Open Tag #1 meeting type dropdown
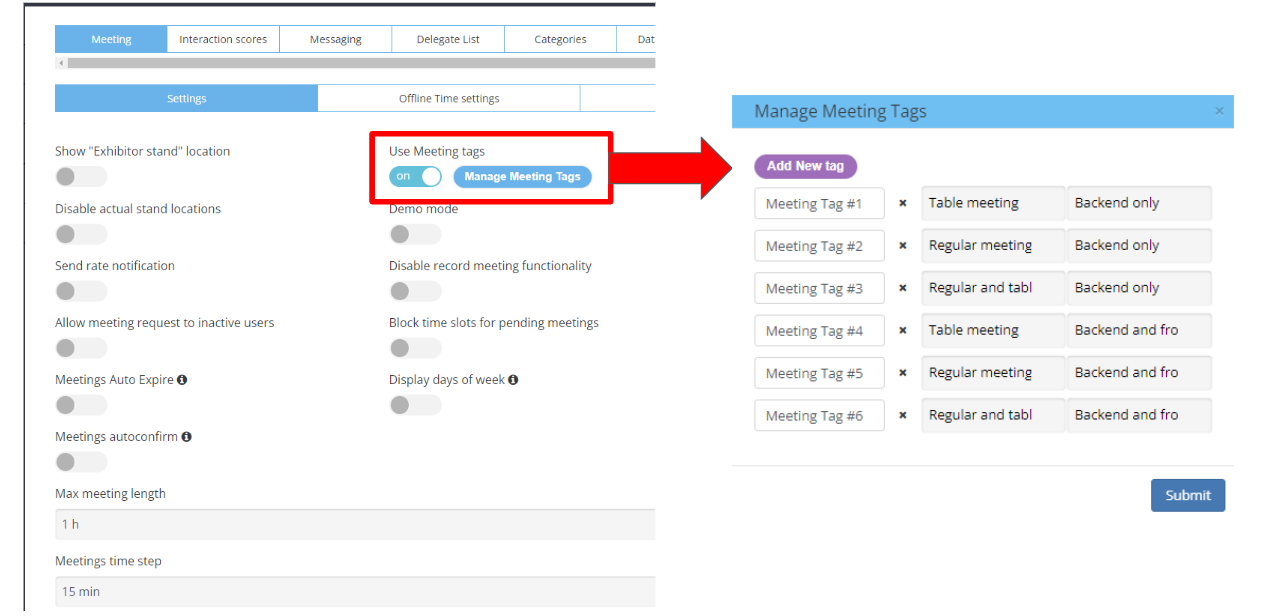The height and width of the screenshot is (616, 1263). (993, 203)
